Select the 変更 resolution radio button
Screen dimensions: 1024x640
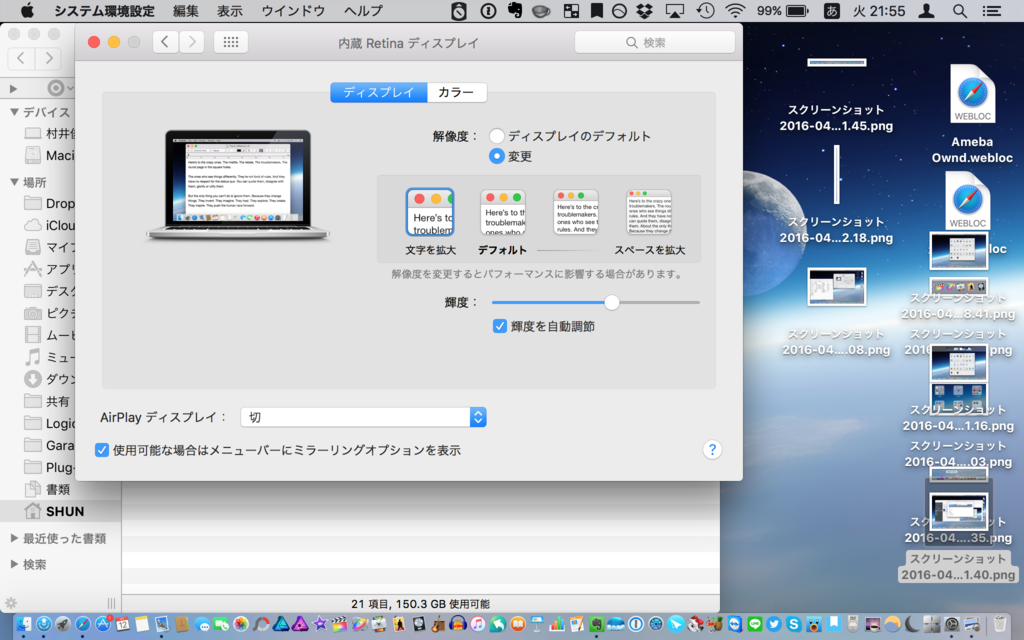(497, 156)
